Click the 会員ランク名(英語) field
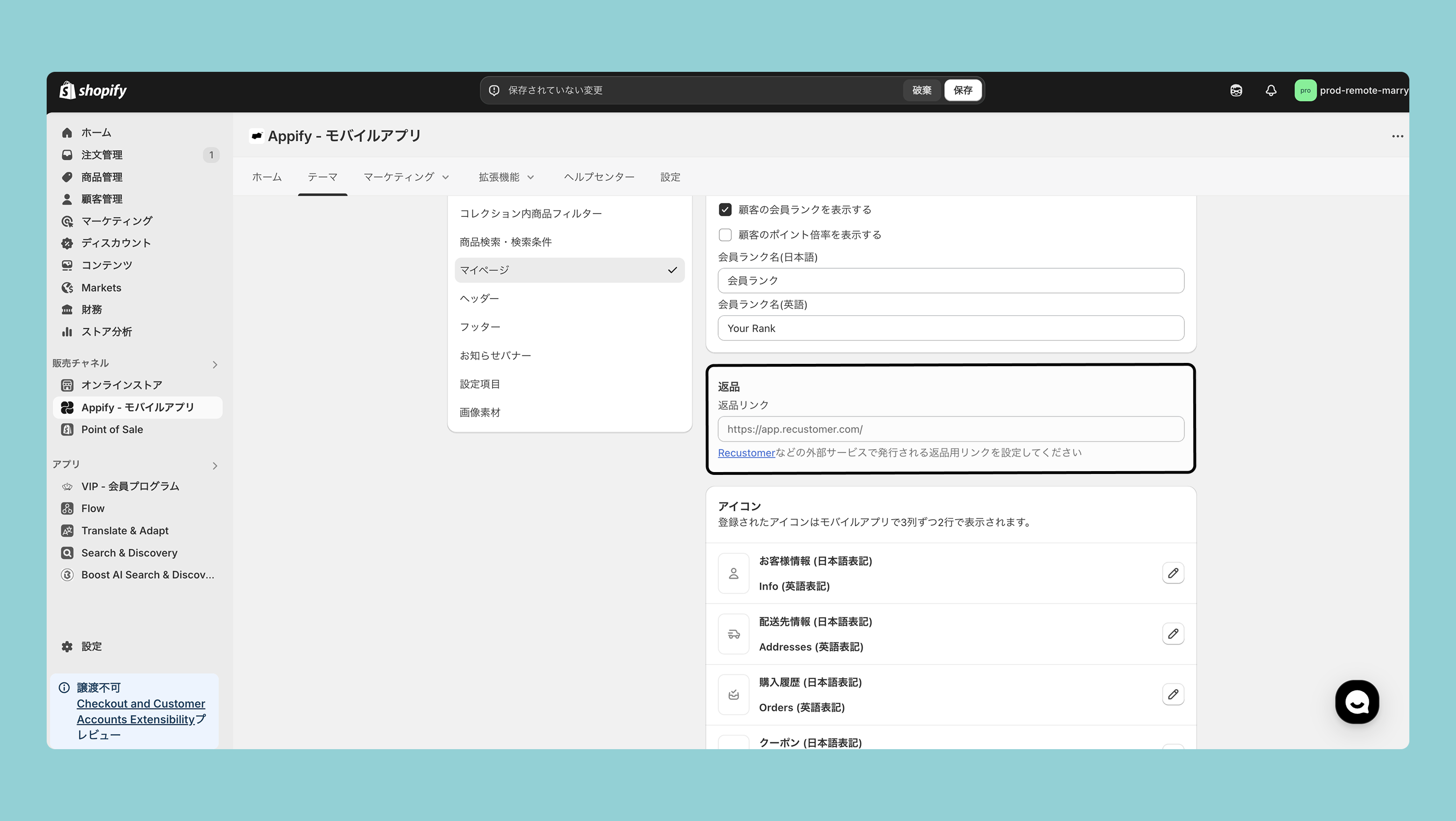 tap(951, 328)
